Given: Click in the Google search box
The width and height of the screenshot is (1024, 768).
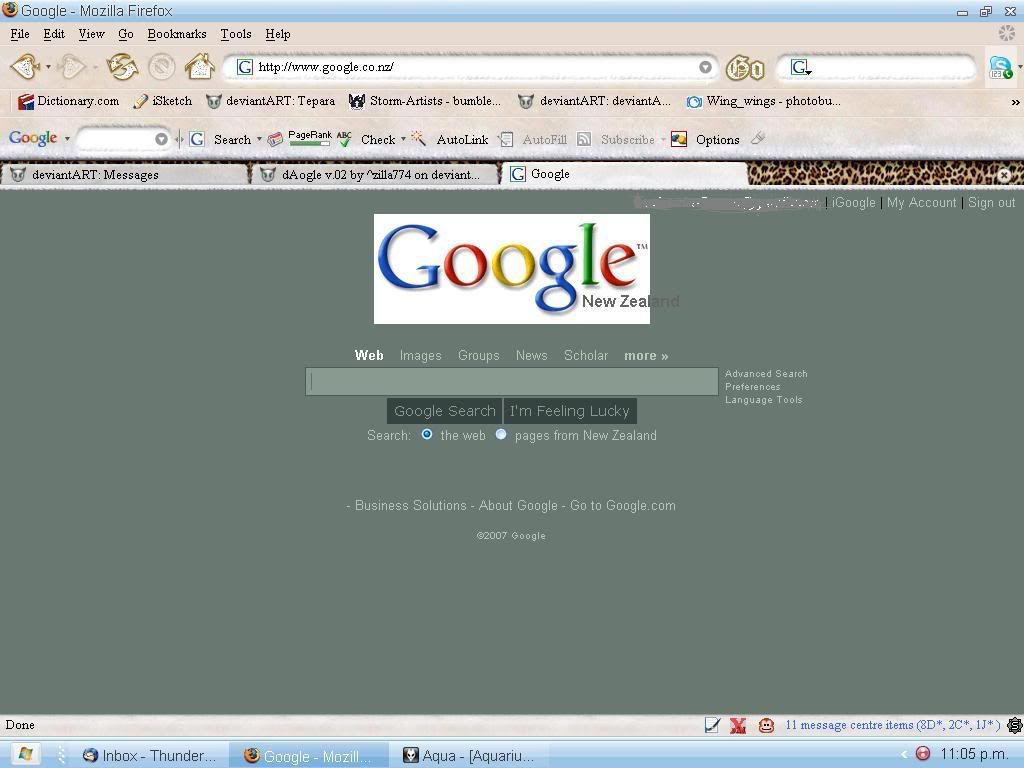Looking at the screenshot, I should click(511, 381).
